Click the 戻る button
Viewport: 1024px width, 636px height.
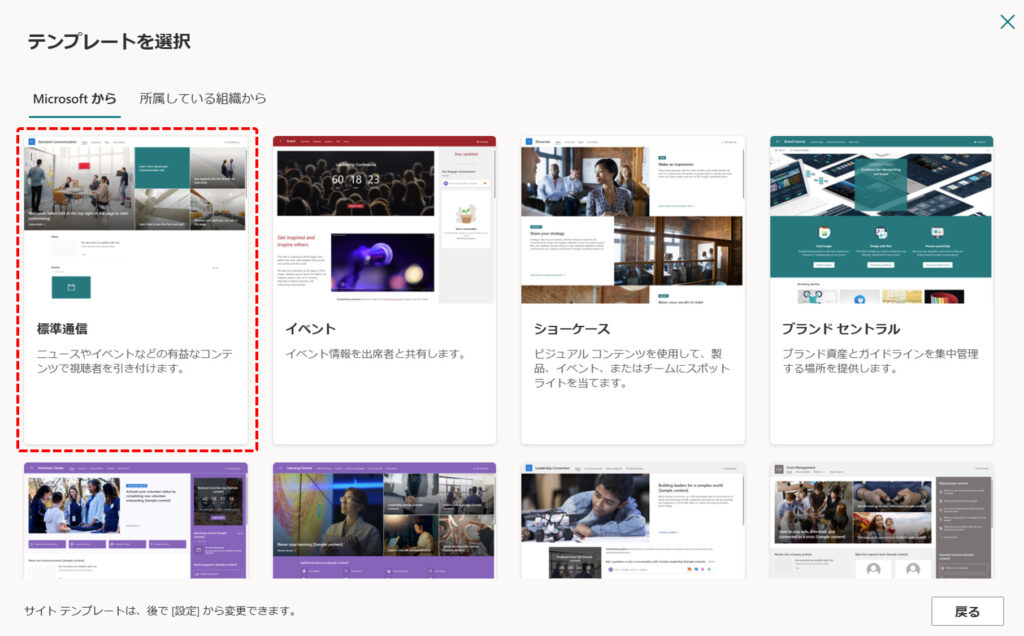point(967,611)
